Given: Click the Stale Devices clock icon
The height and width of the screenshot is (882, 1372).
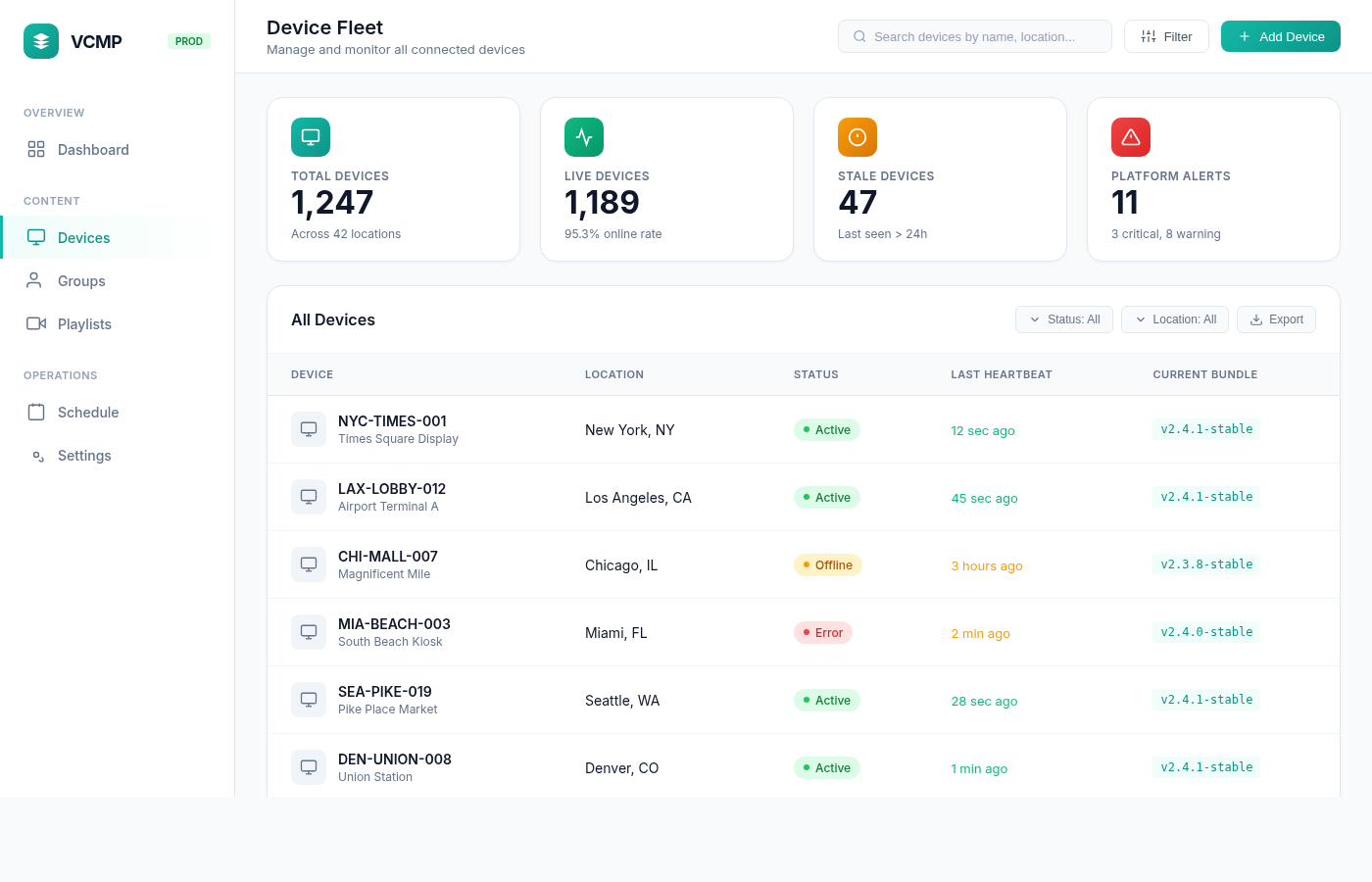Looking at the screenshot, I should tap(857, 137).
